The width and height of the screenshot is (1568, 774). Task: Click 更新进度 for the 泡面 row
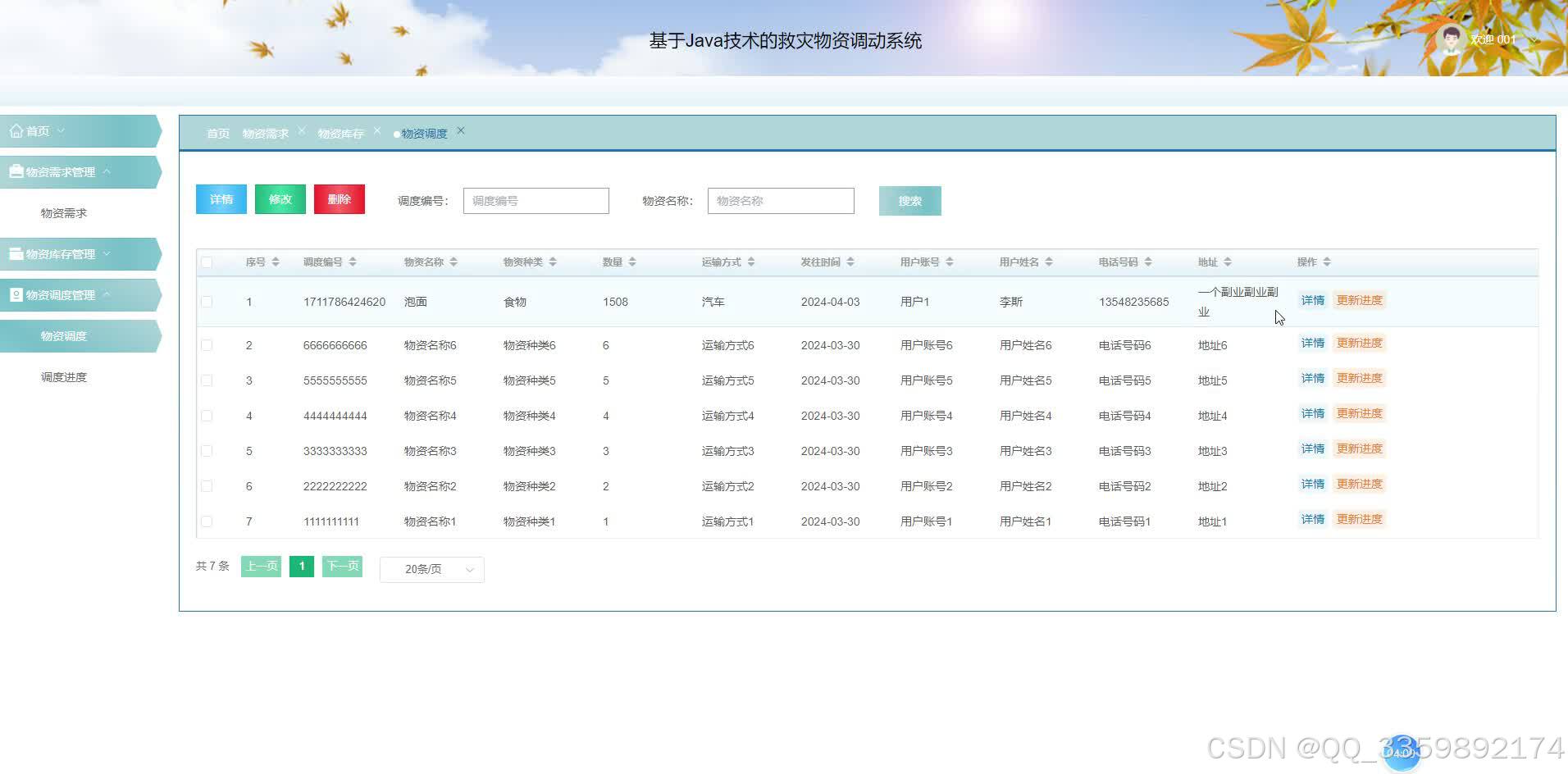1360,301
